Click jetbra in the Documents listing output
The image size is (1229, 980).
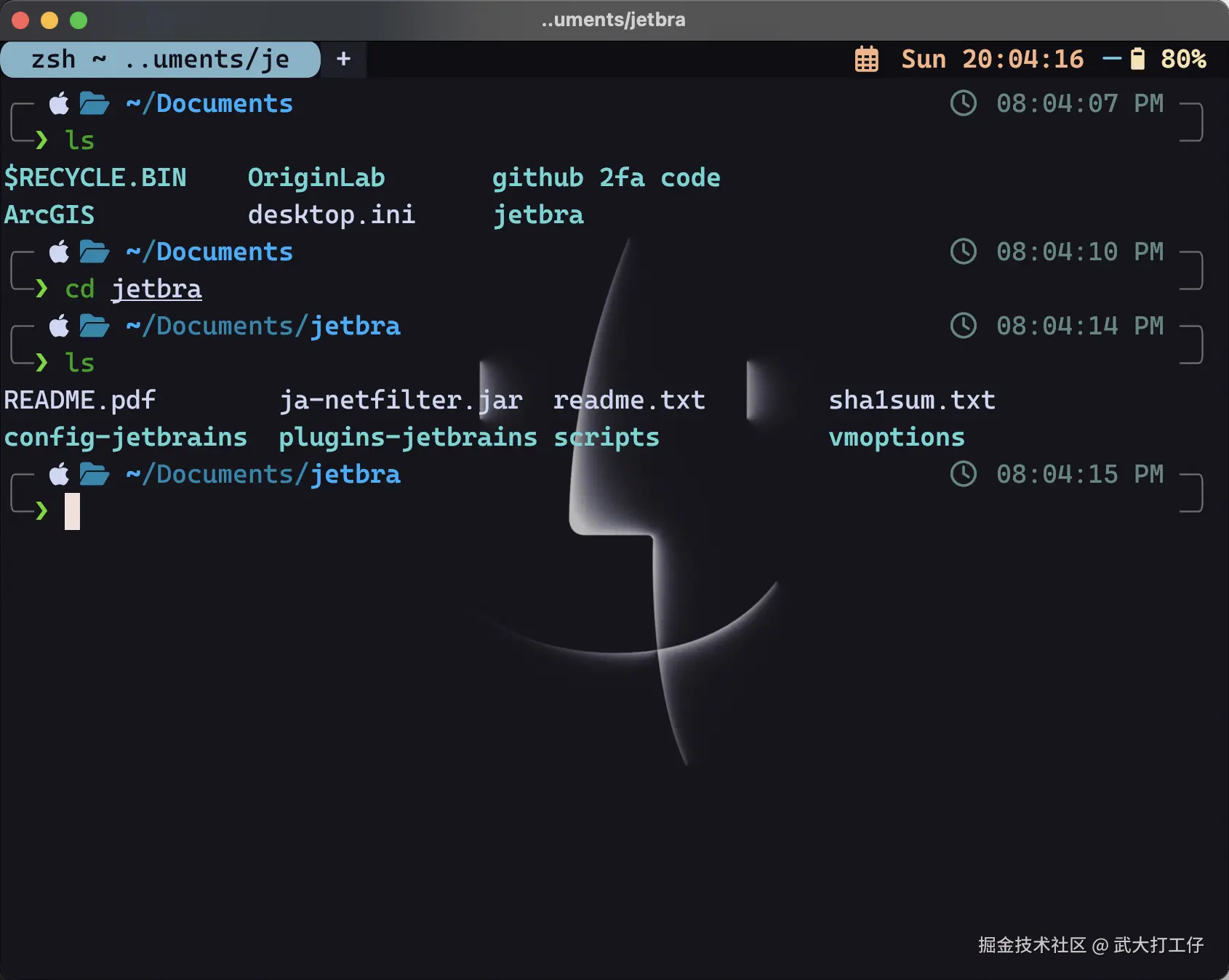pyautogui.click(x=538, y=214)
